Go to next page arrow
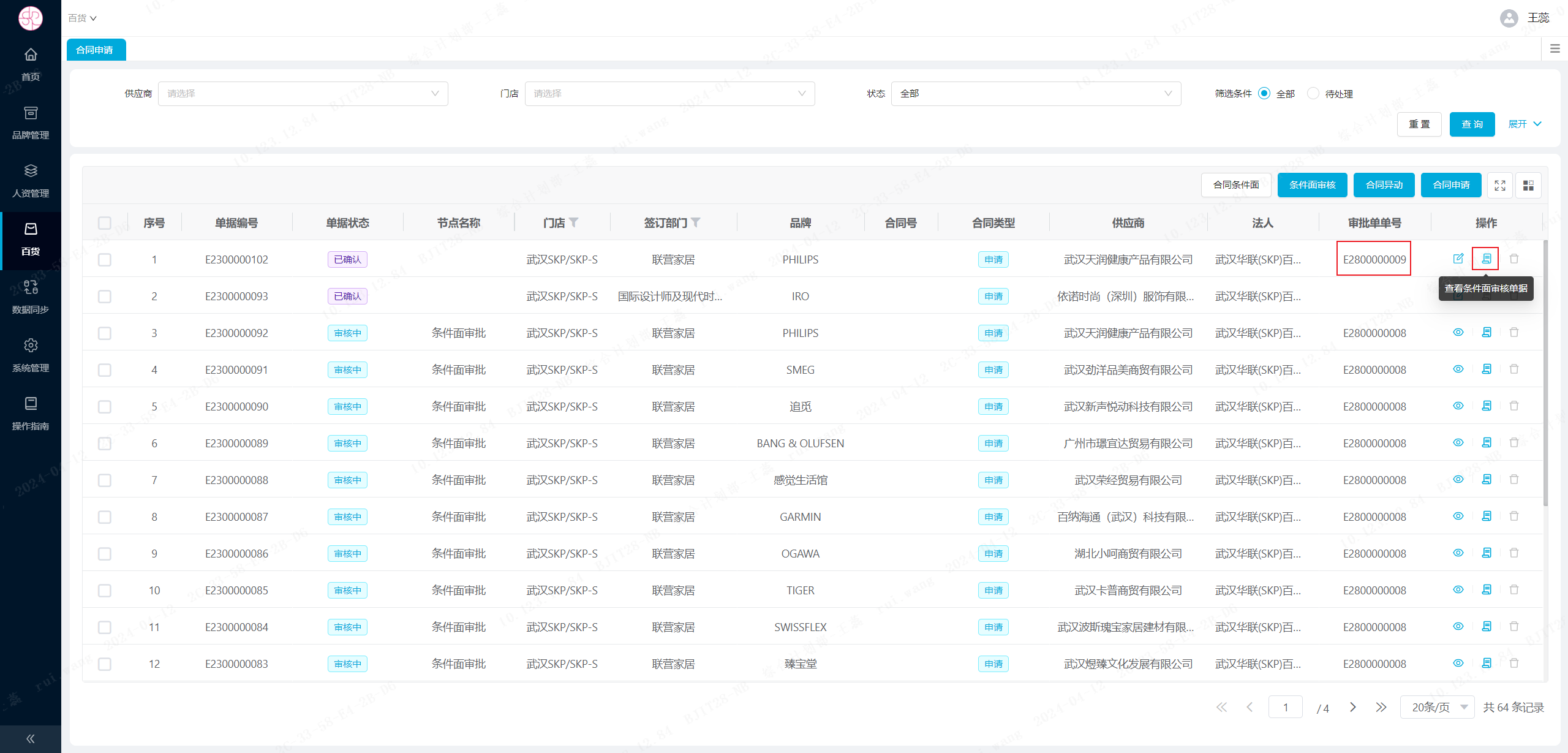Image resolution: width=1568 pixels, height=753 pixels. tap(1353, 707)
